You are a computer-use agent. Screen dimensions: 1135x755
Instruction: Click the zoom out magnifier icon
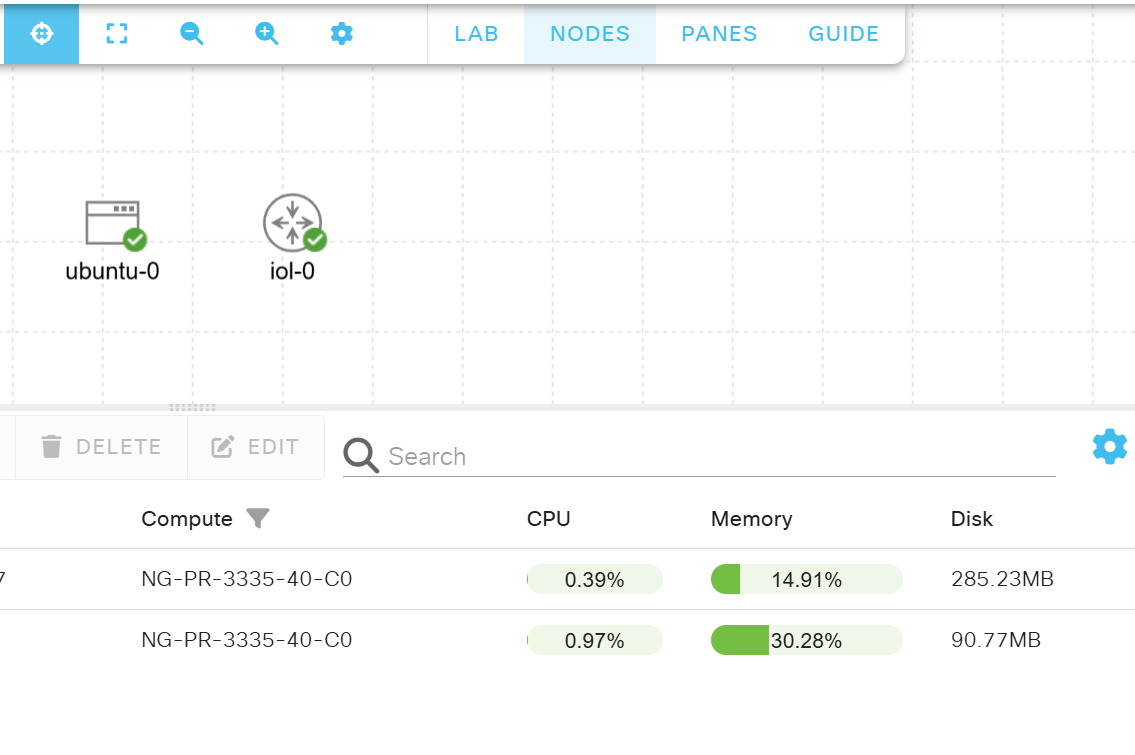coord(191,34)
